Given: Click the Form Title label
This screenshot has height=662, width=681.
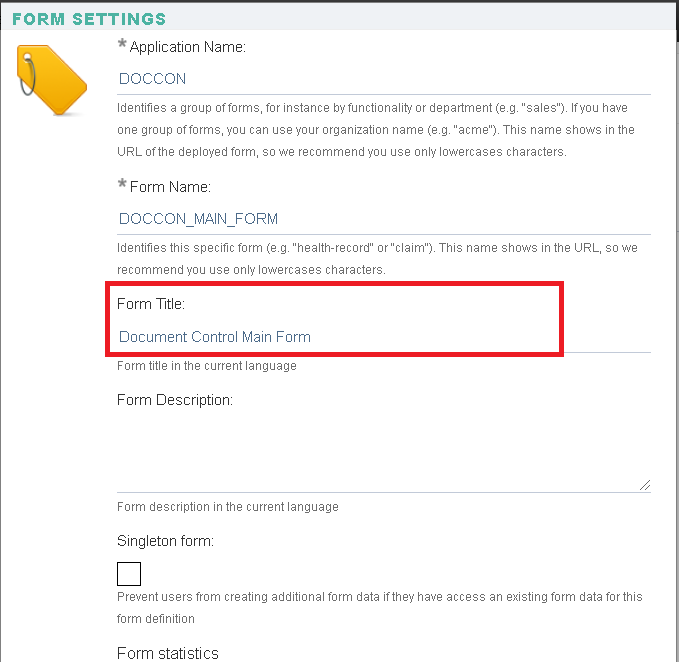Looking at the screenshot, I should pos(151,304).
